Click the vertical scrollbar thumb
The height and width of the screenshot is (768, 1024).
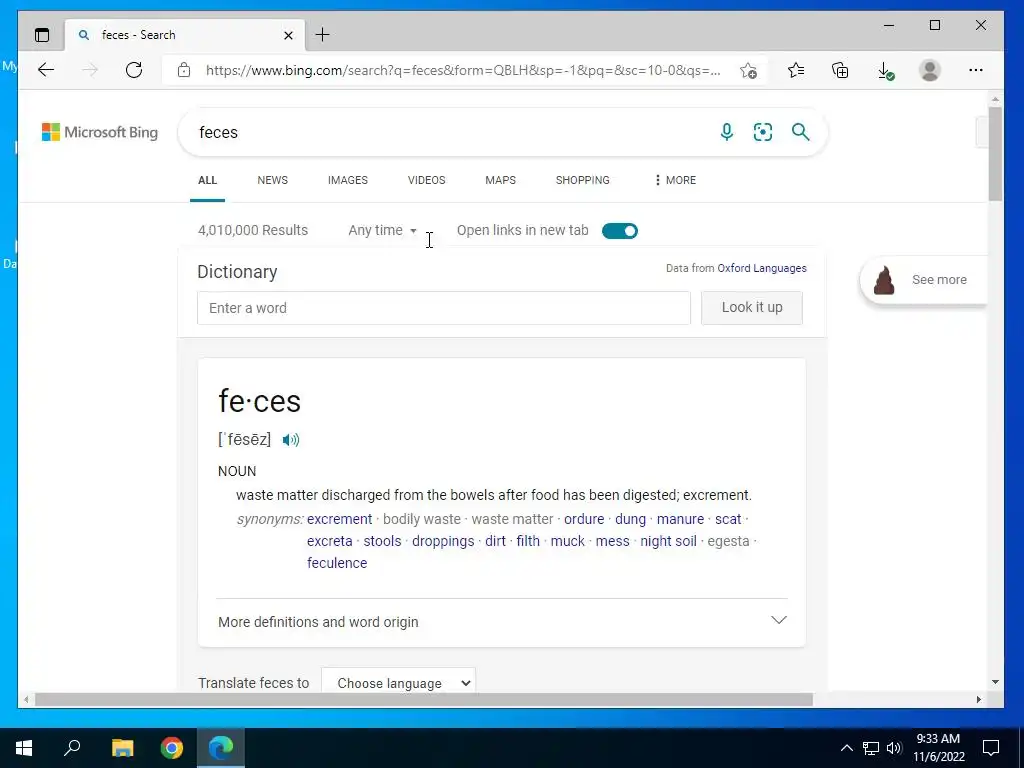pos(995,153)
